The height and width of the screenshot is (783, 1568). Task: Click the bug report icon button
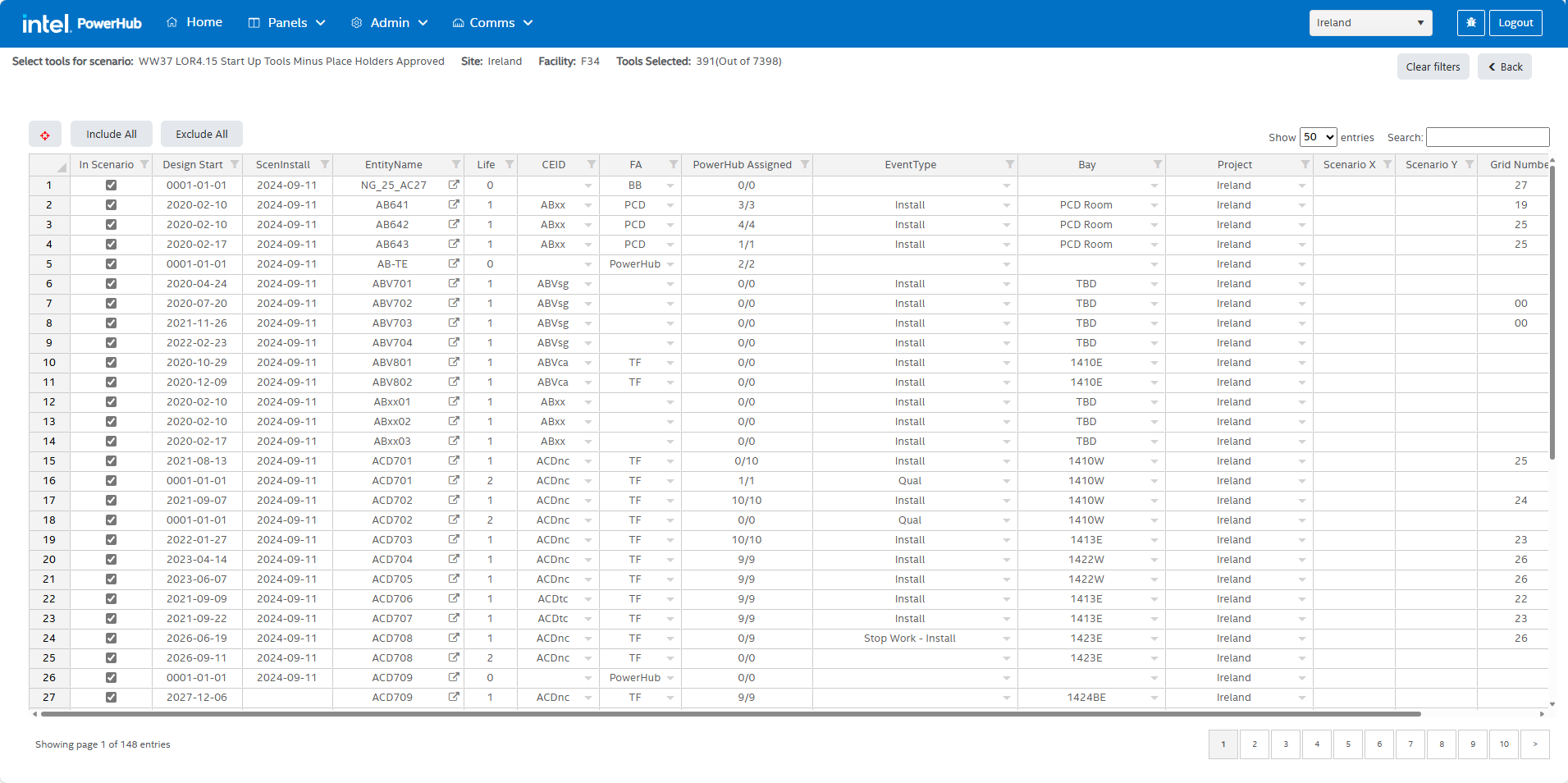point(1470,23)
